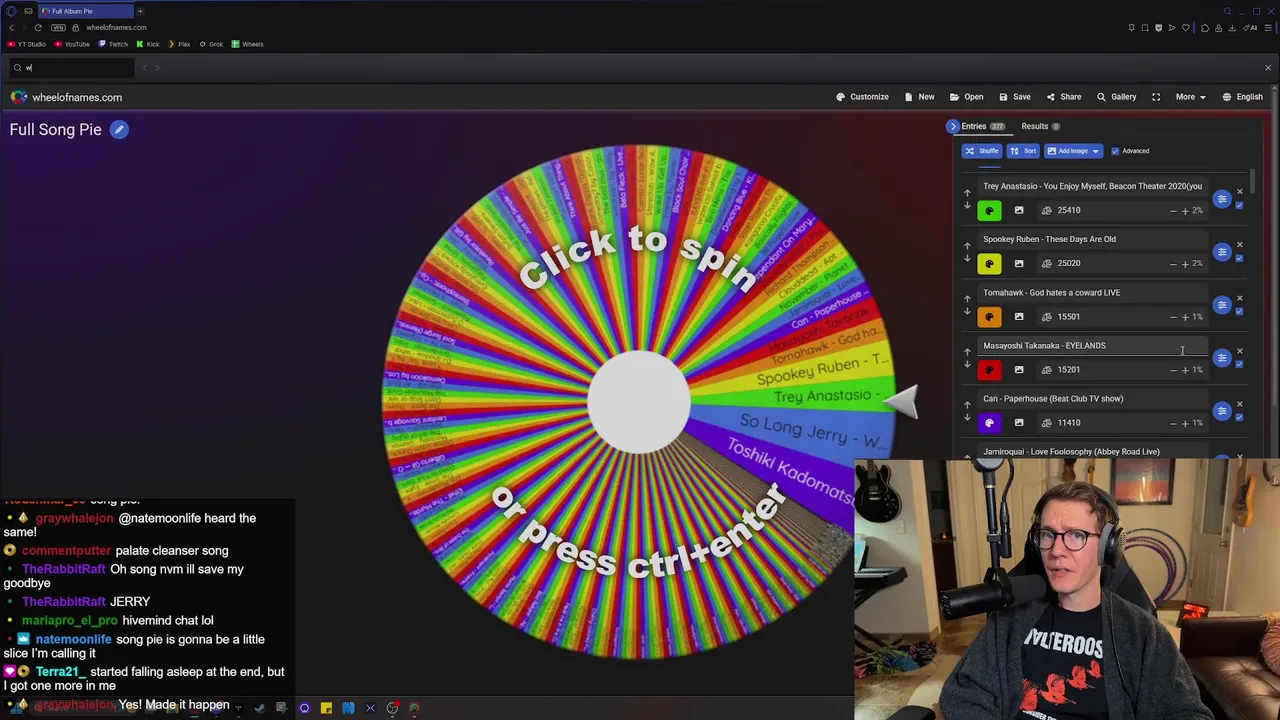
Task: Share the wheel
Action: (1063, 97)
